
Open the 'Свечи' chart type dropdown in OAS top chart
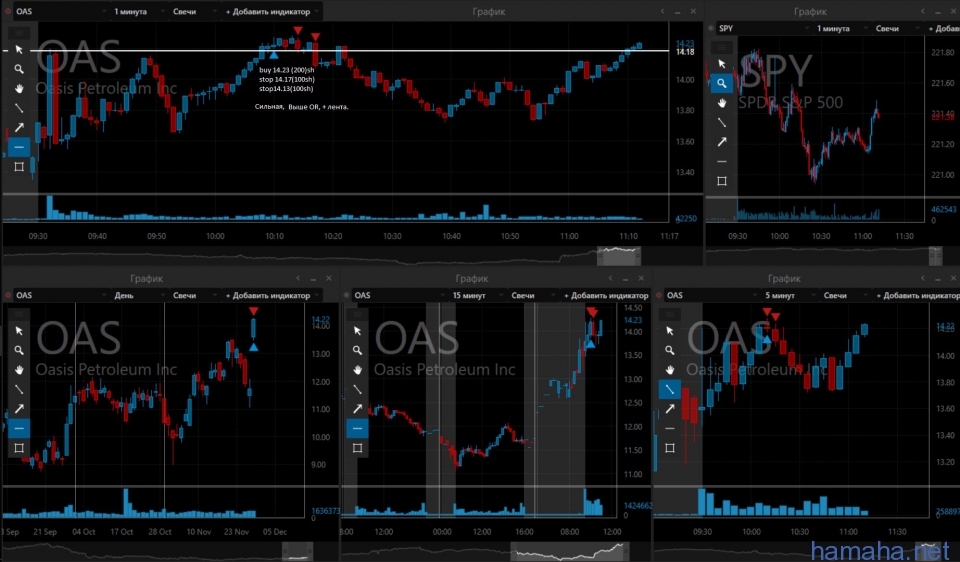point(193,12)
